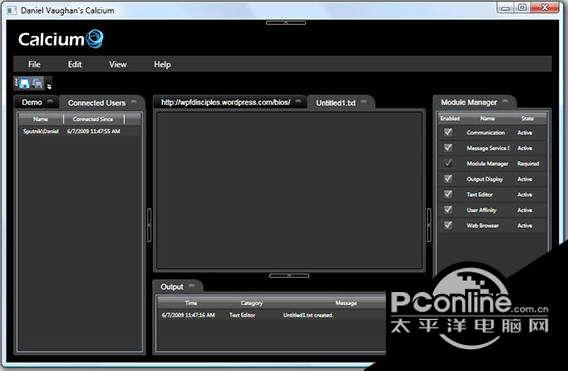Sort Connected Users by the Name column
Image resolution: width=568 pixels, height=371 pixels.
pyautogui.click(x=41, y=119)
